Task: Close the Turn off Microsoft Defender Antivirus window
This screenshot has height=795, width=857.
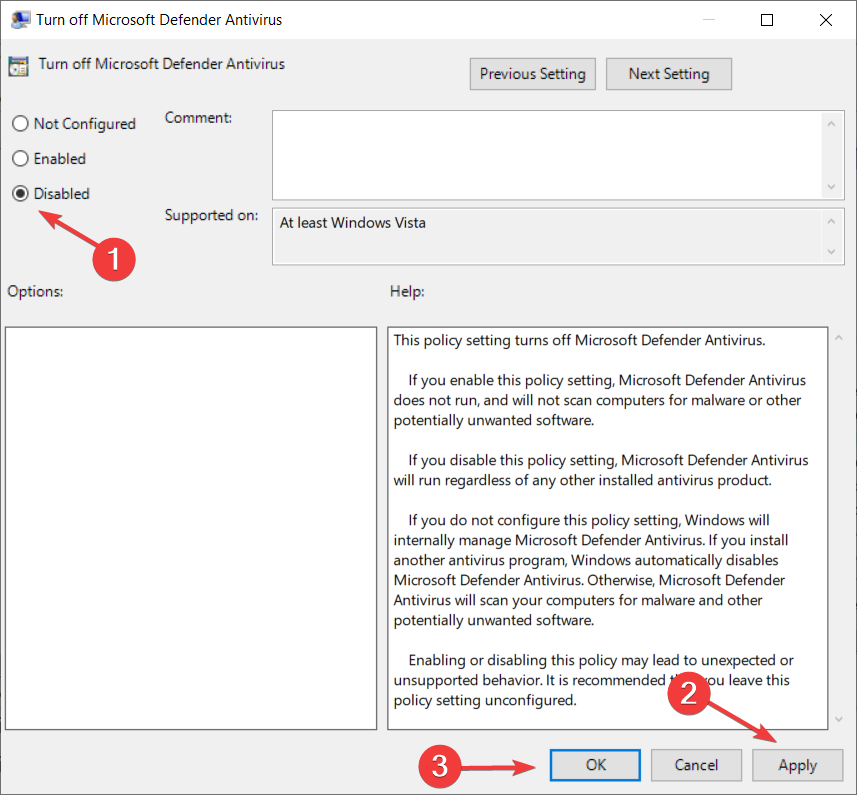Action: pos(825,20)
